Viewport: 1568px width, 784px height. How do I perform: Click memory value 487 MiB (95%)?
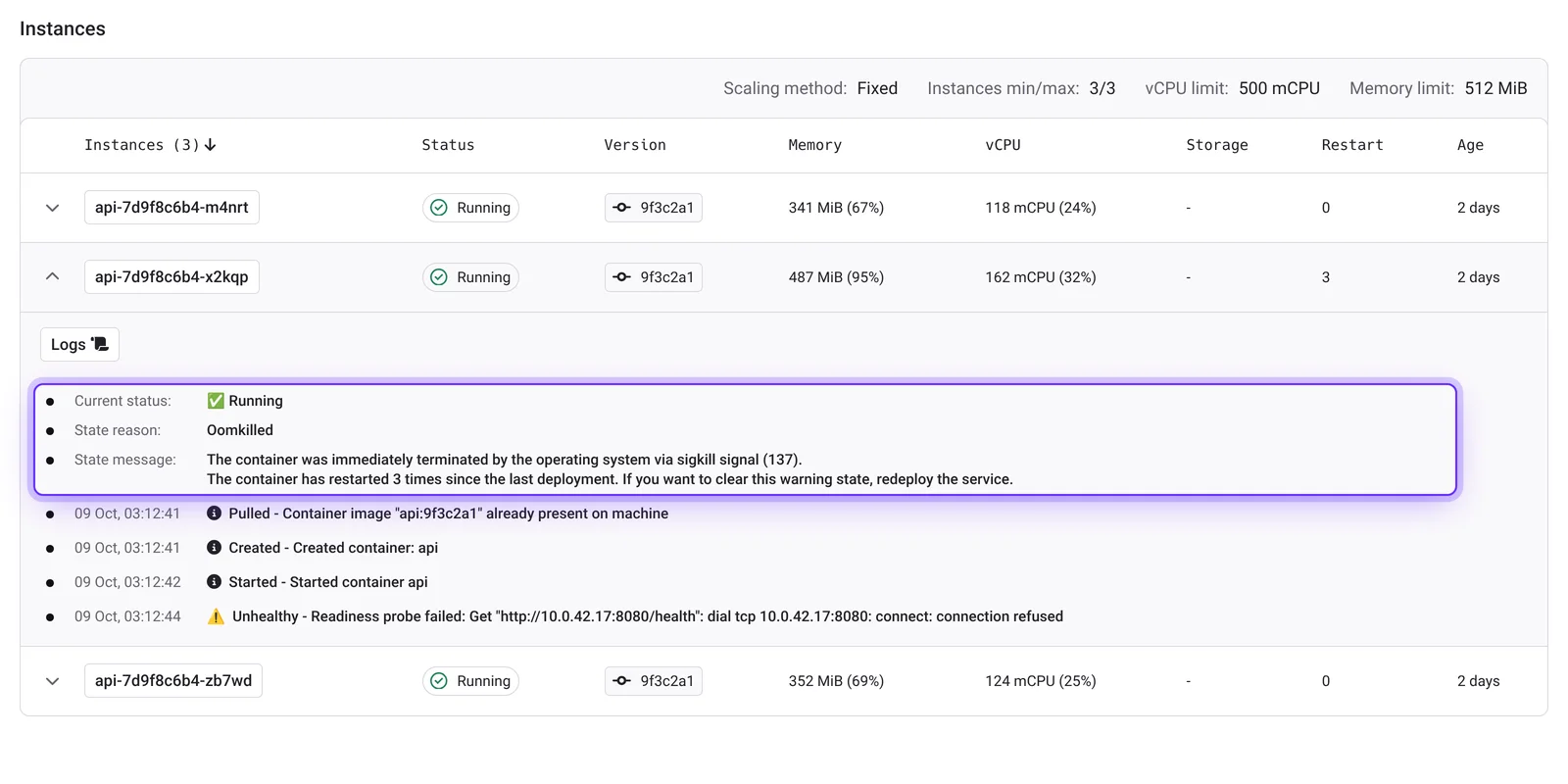(836, 277)
